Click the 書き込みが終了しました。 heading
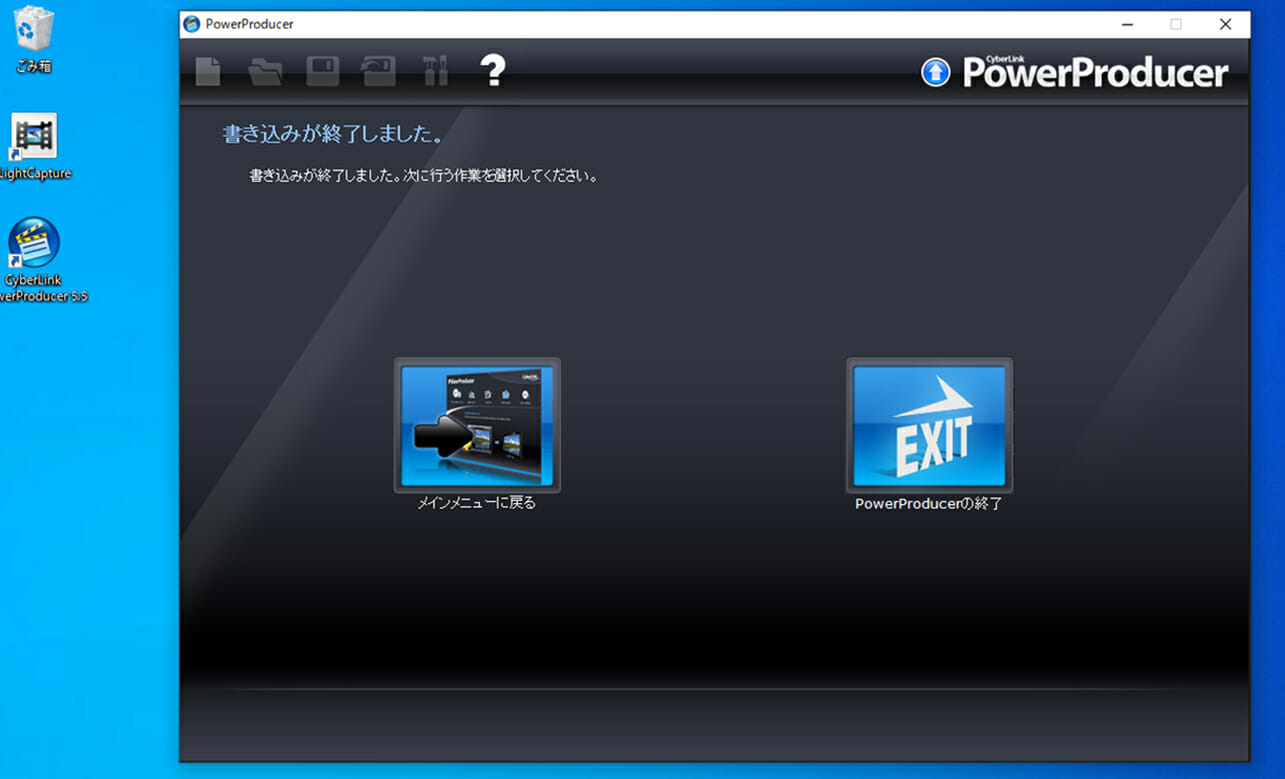Image resolution: width=1285 pixels, height=779 pixels. tap(333, 134)
